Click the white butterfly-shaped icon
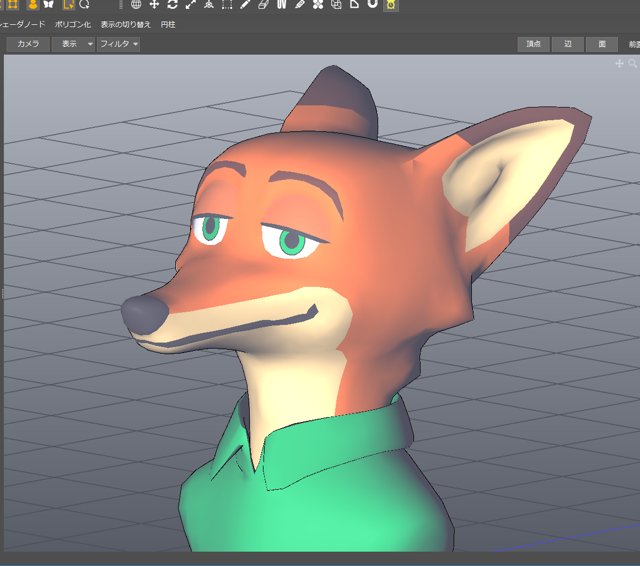The width and height of the screenshot is (640, 566). 49,4
